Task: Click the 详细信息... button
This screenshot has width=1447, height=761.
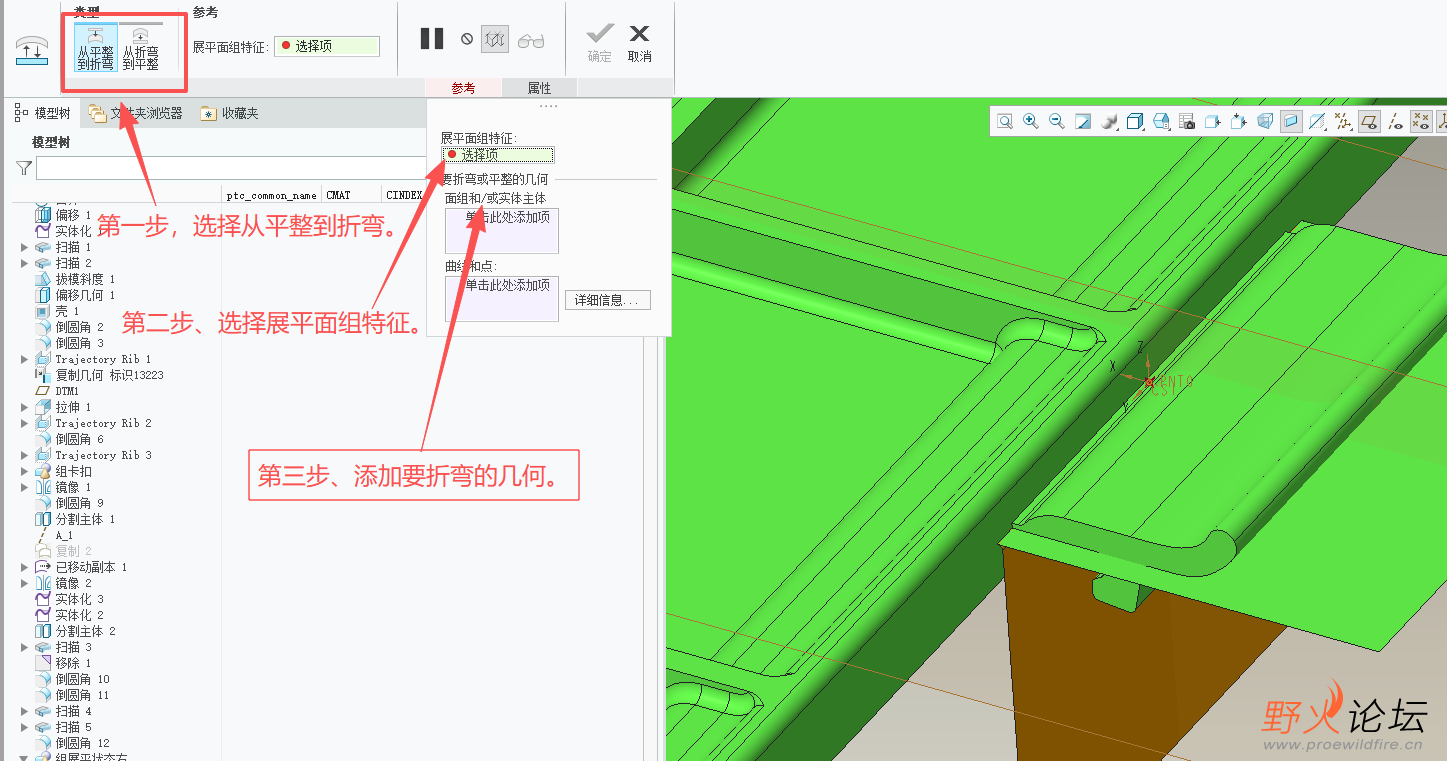Action: click(608, 300)
